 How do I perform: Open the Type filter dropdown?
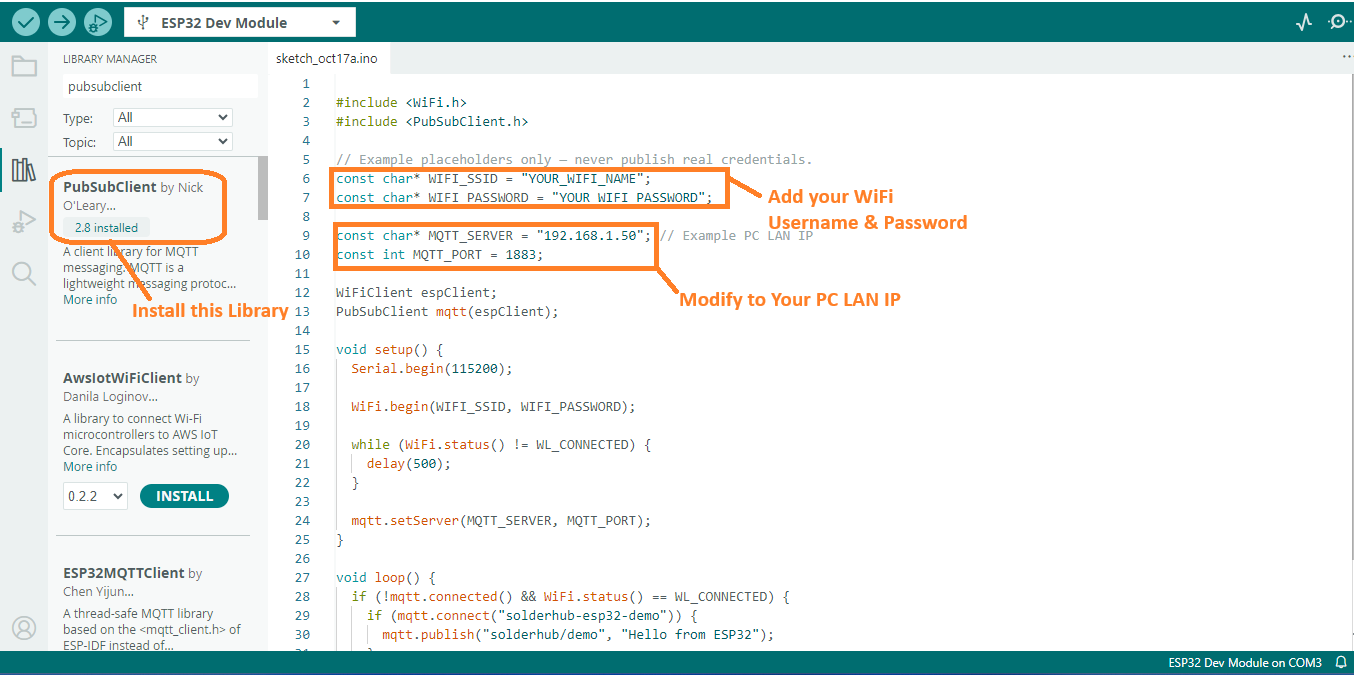[172, 117]
